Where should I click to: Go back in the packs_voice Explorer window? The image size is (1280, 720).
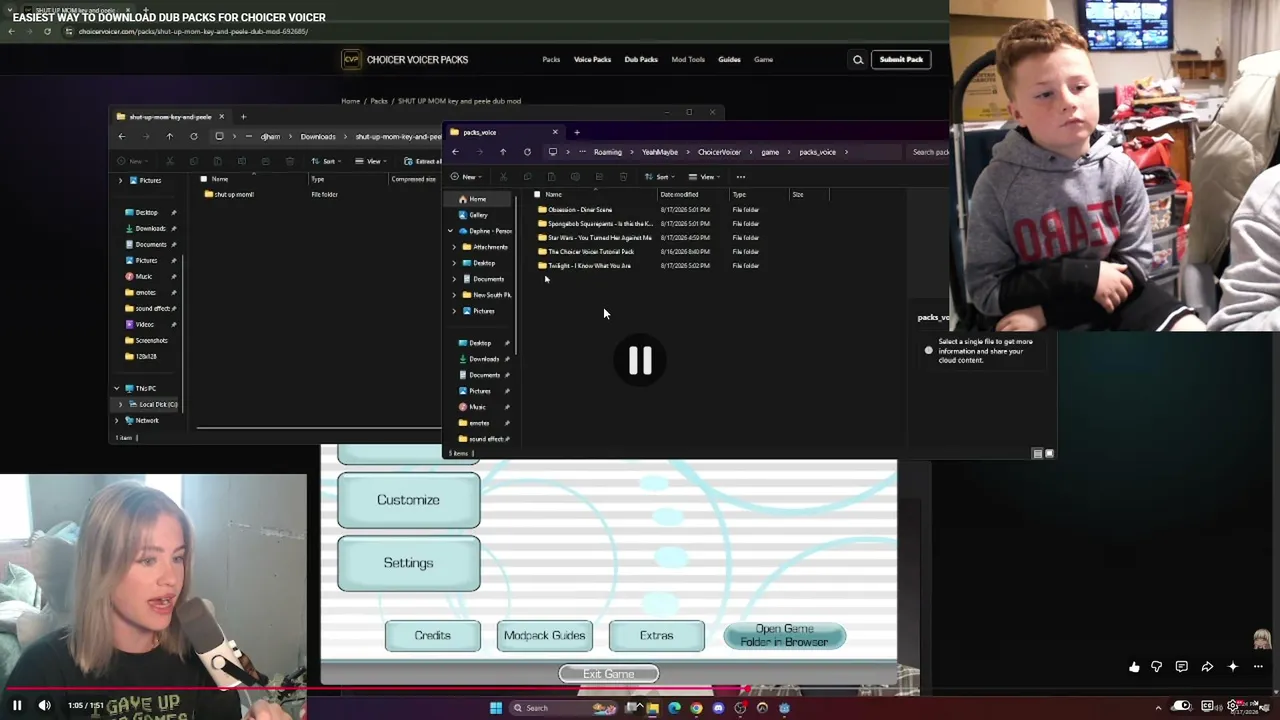tap(455, 152)
